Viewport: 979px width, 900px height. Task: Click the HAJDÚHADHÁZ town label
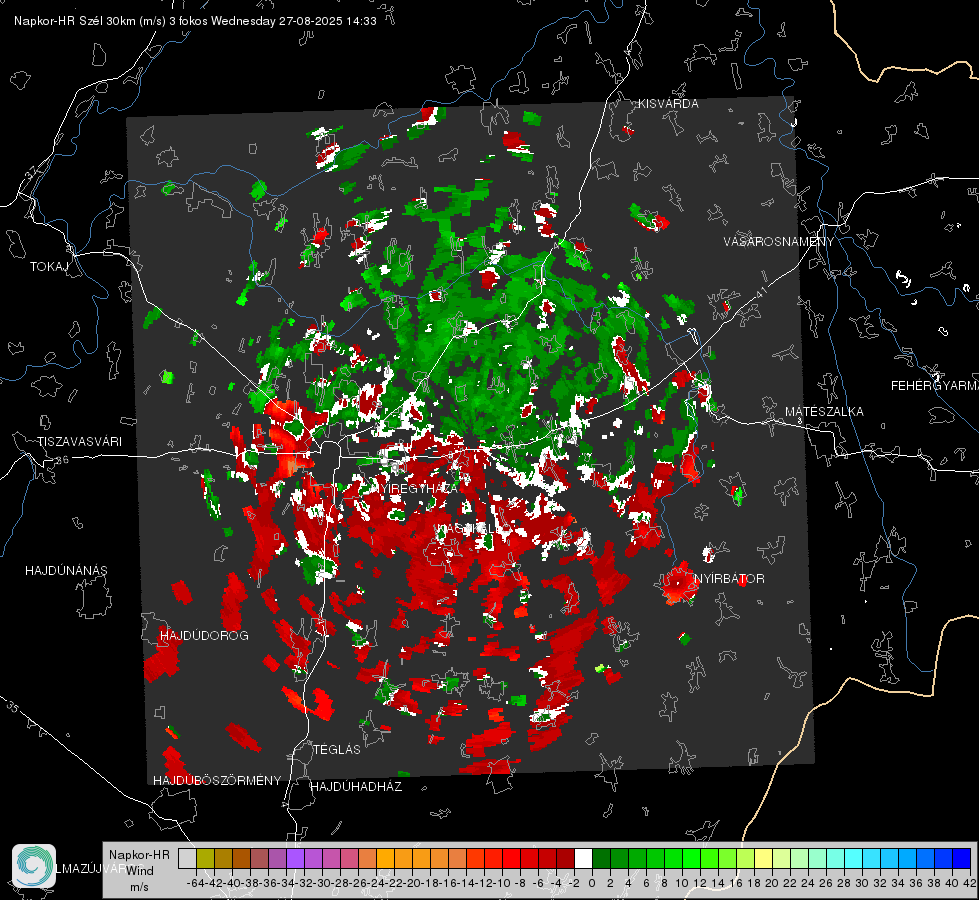point(356,787)
